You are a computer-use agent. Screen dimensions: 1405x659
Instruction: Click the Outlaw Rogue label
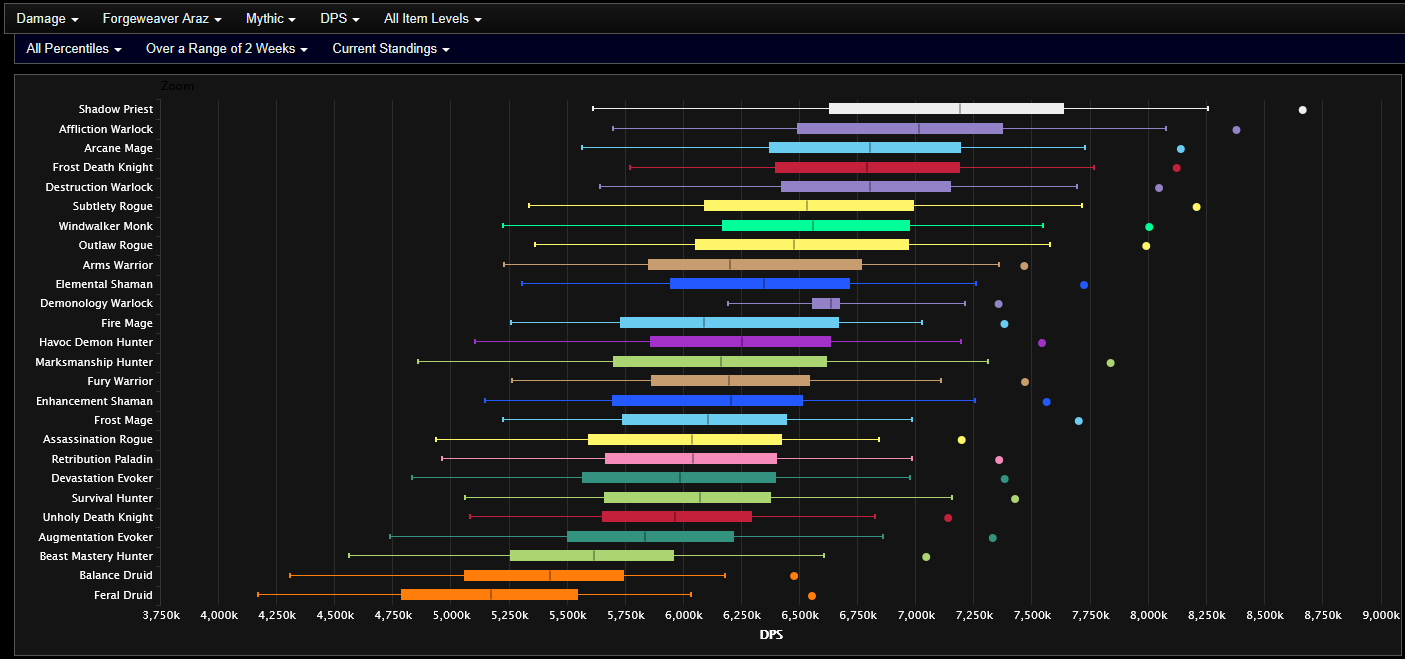[x=116, y=246]
